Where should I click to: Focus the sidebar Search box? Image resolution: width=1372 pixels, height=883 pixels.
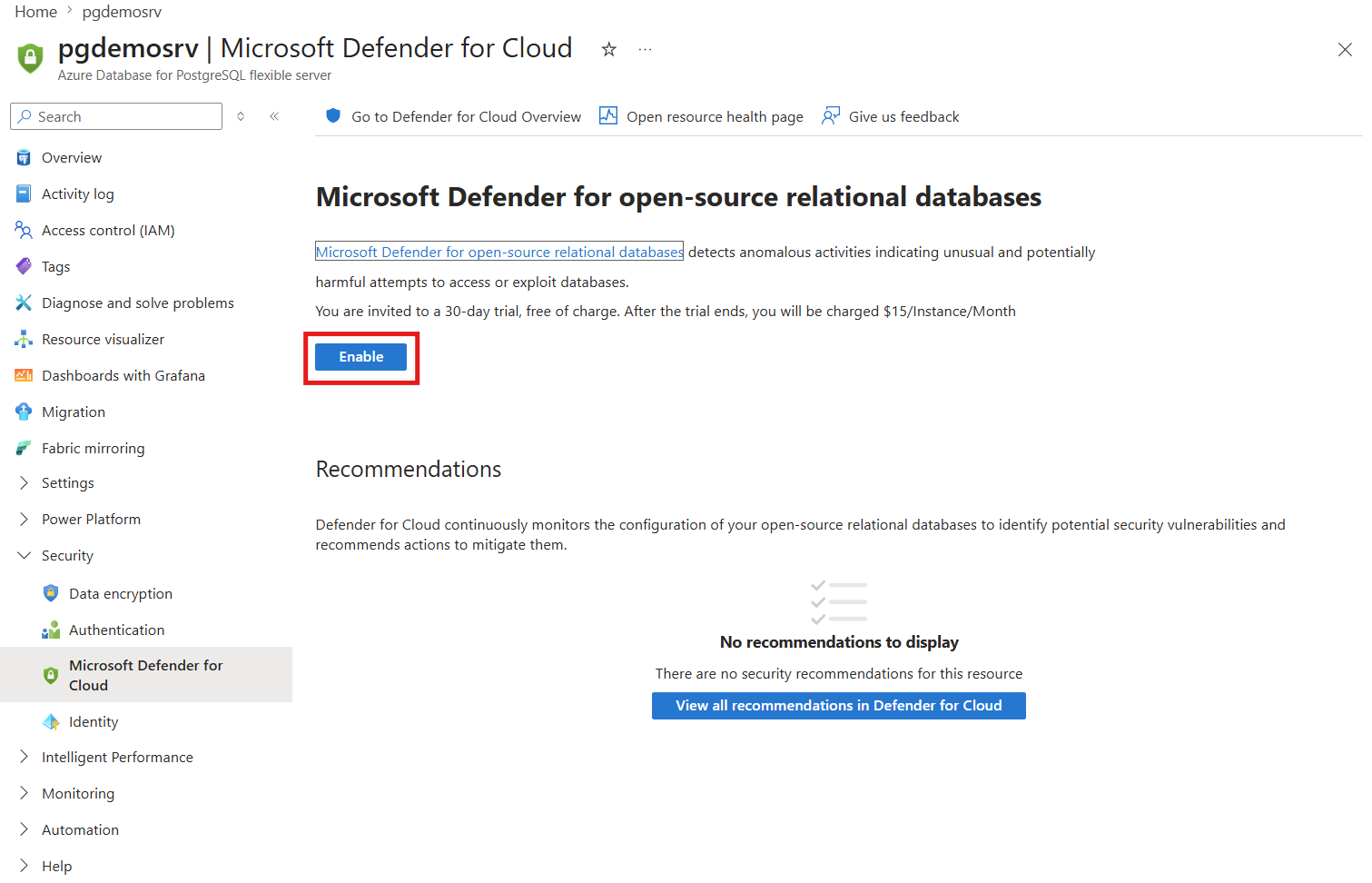(x=116, y=116)
